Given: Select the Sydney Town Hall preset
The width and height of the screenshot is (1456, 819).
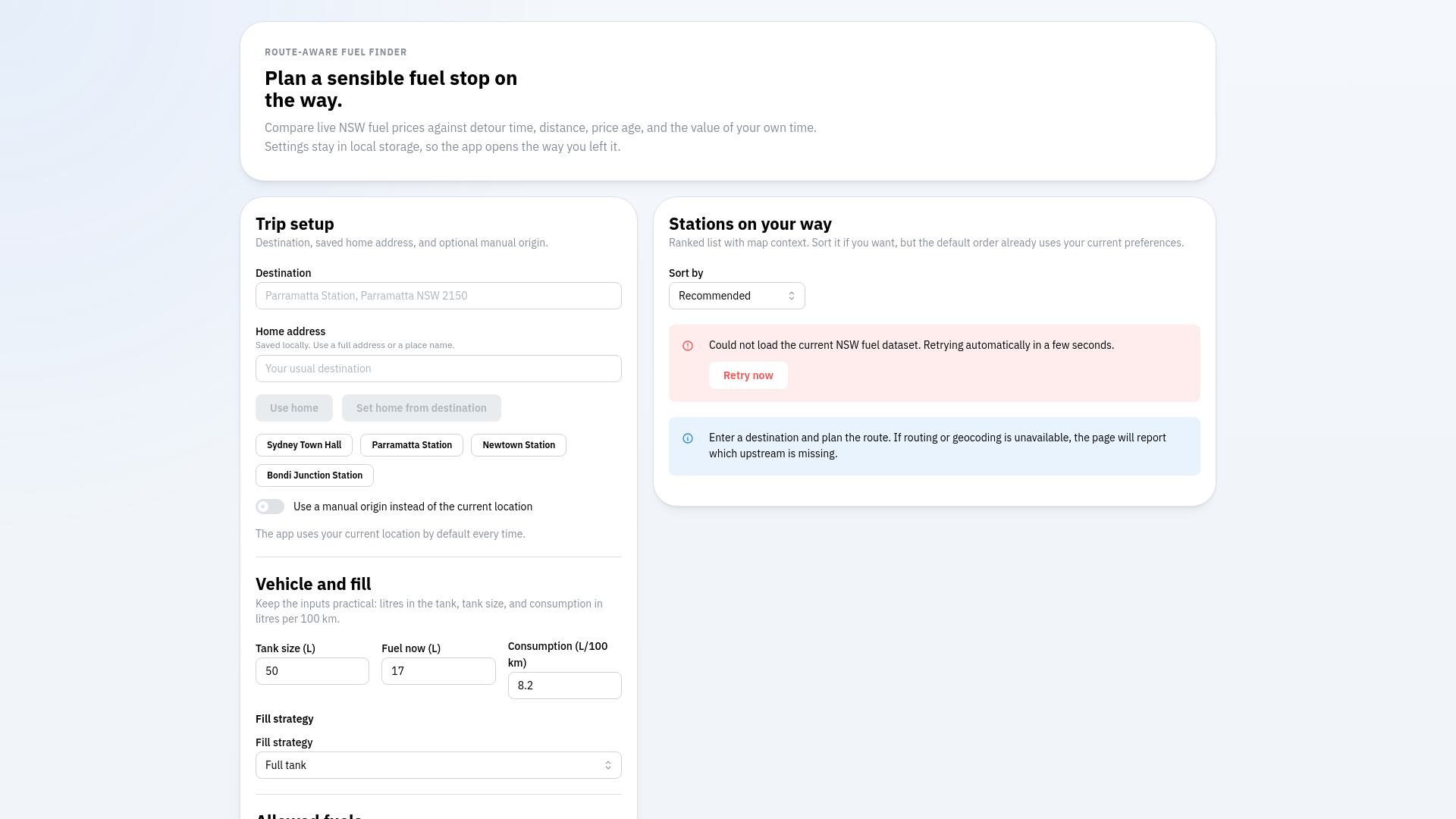Looking at the screenshot, I should (x=303, y=445).
